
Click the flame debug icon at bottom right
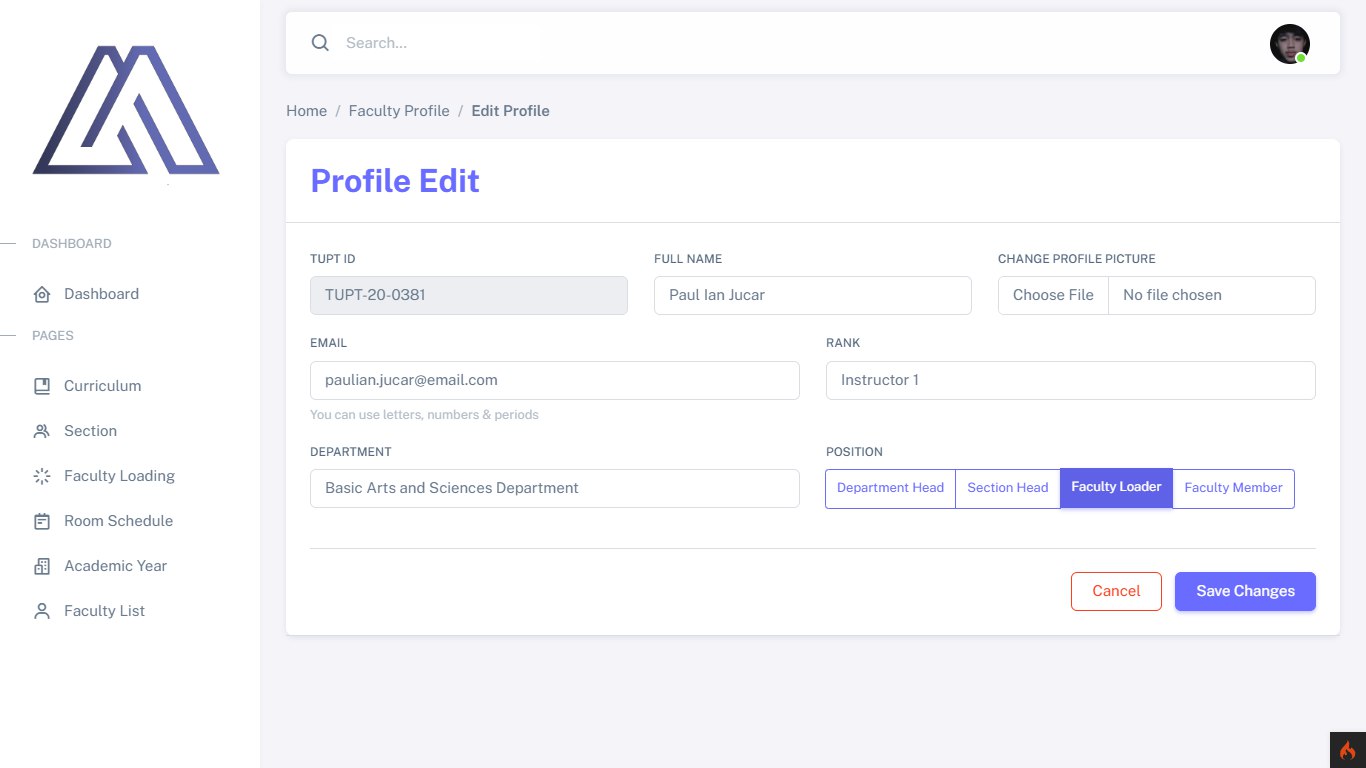pos(1348,750)
